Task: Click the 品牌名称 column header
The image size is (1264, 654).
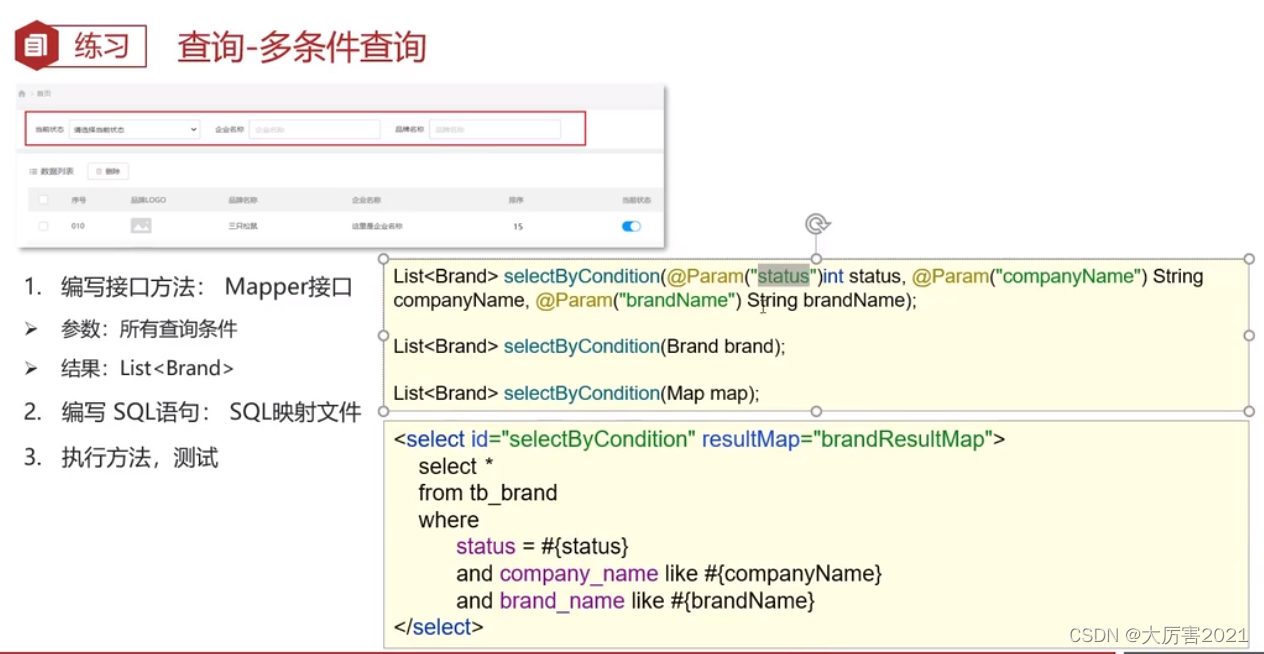Action: click(243, 200)
